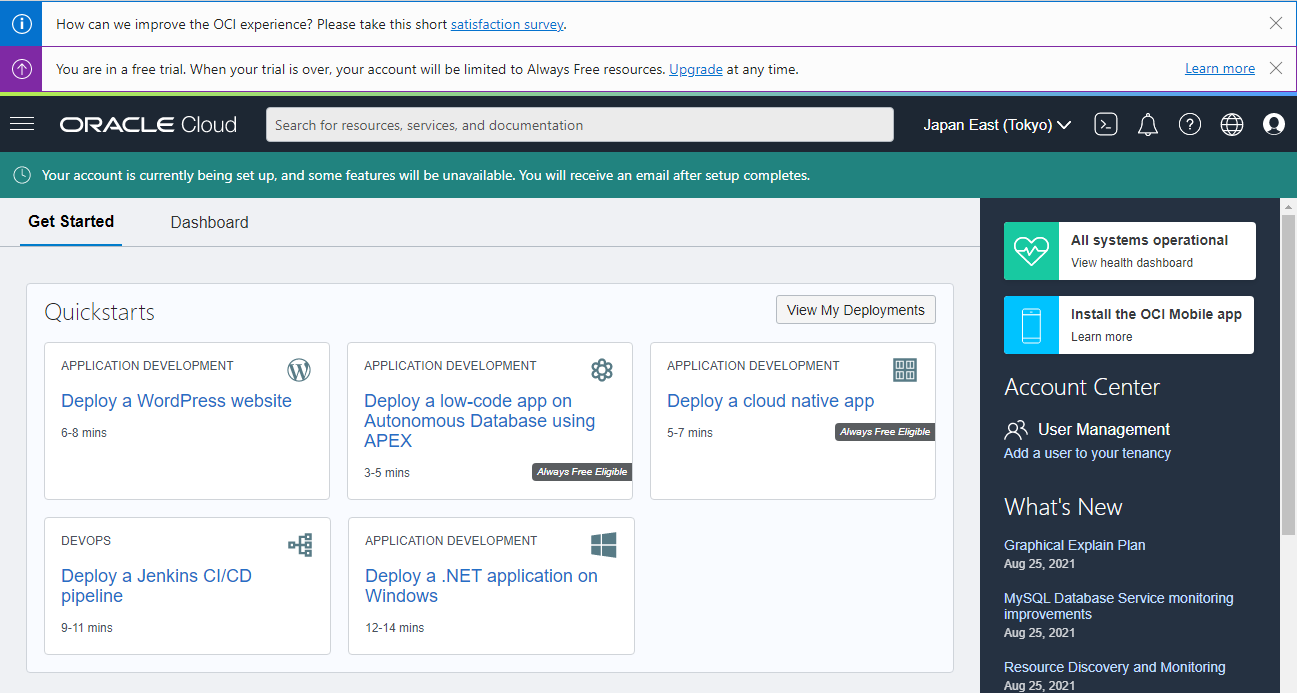Click the clock icon in setup banner
Image resolution: width=1297 pixels, height=693 pixels.
[22, 175]
